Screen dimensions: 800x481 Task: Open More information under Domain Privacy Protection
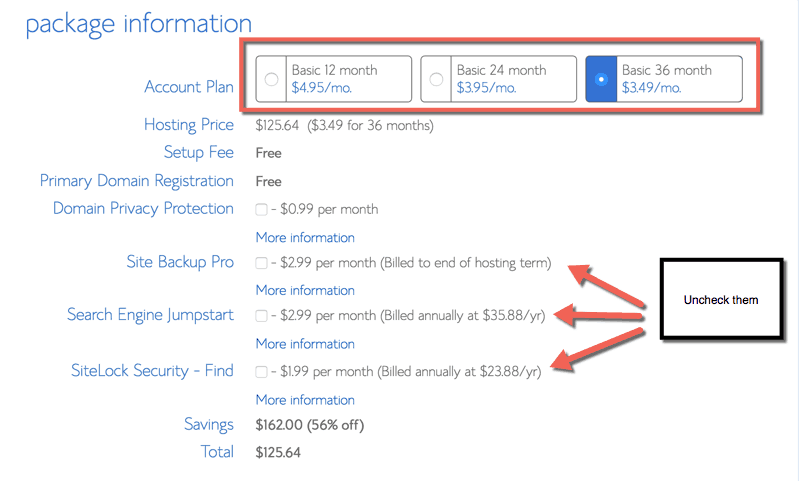305,238
